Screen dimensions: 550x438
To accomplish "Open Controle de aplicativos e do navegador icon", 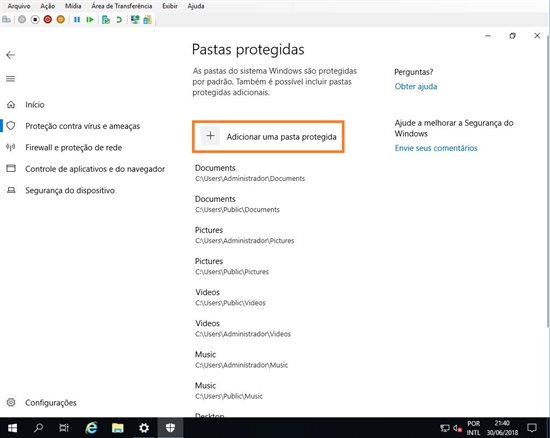I will pyautogui.click(x=11, y=168).
